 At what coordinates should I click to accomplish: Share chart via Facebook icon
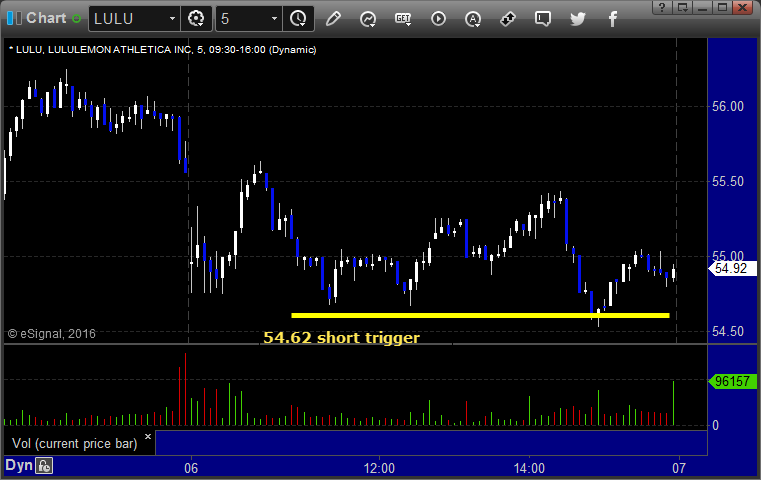point(612,19)
